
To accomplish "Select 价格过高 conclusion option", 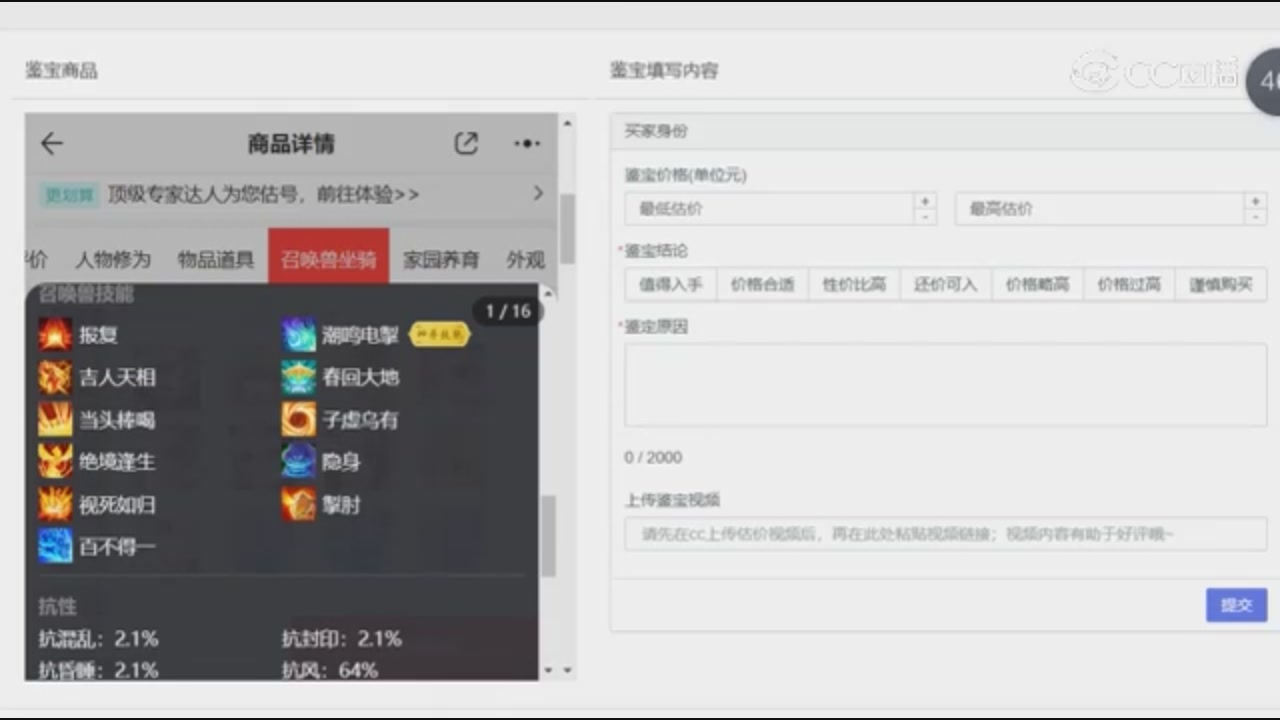I will (1130, 285).
